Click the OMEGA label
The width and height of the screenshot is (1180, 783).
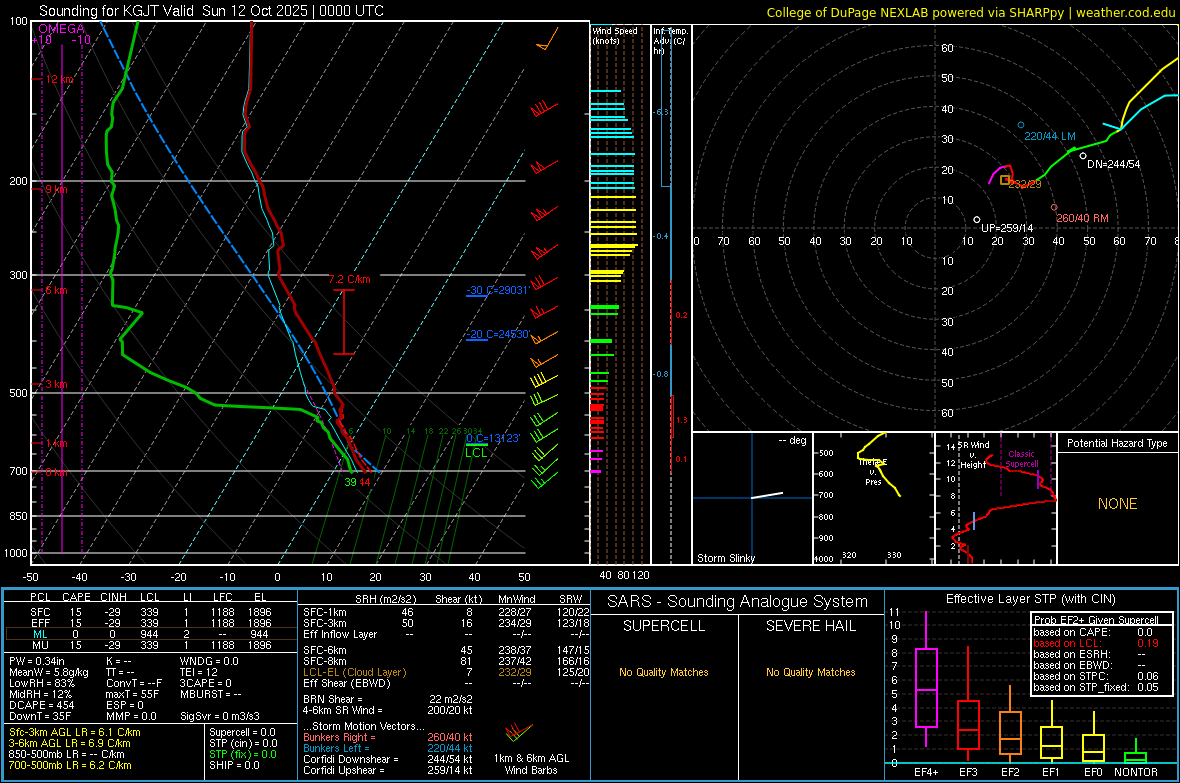click(x=62, y=29)
